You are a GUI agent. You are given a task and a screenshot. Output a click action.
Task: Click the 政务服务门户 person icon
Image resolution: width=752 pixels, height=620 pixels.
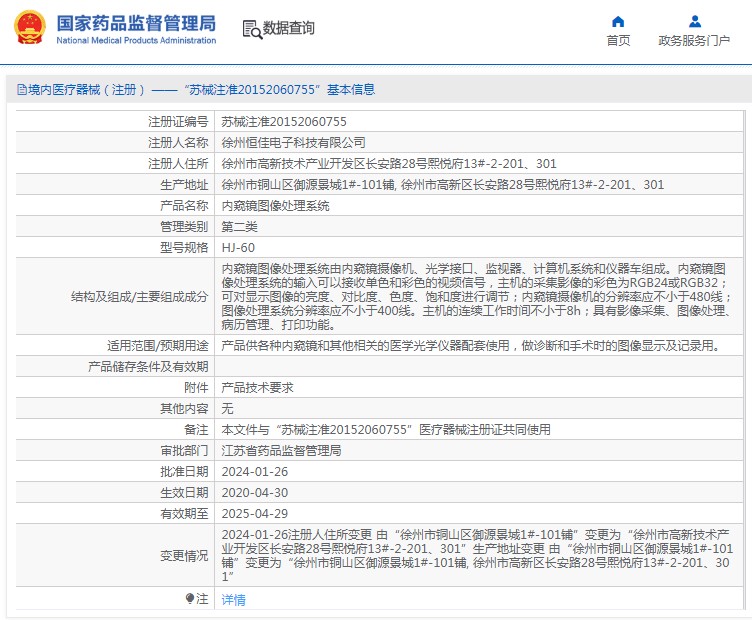[x=694, y=21]
